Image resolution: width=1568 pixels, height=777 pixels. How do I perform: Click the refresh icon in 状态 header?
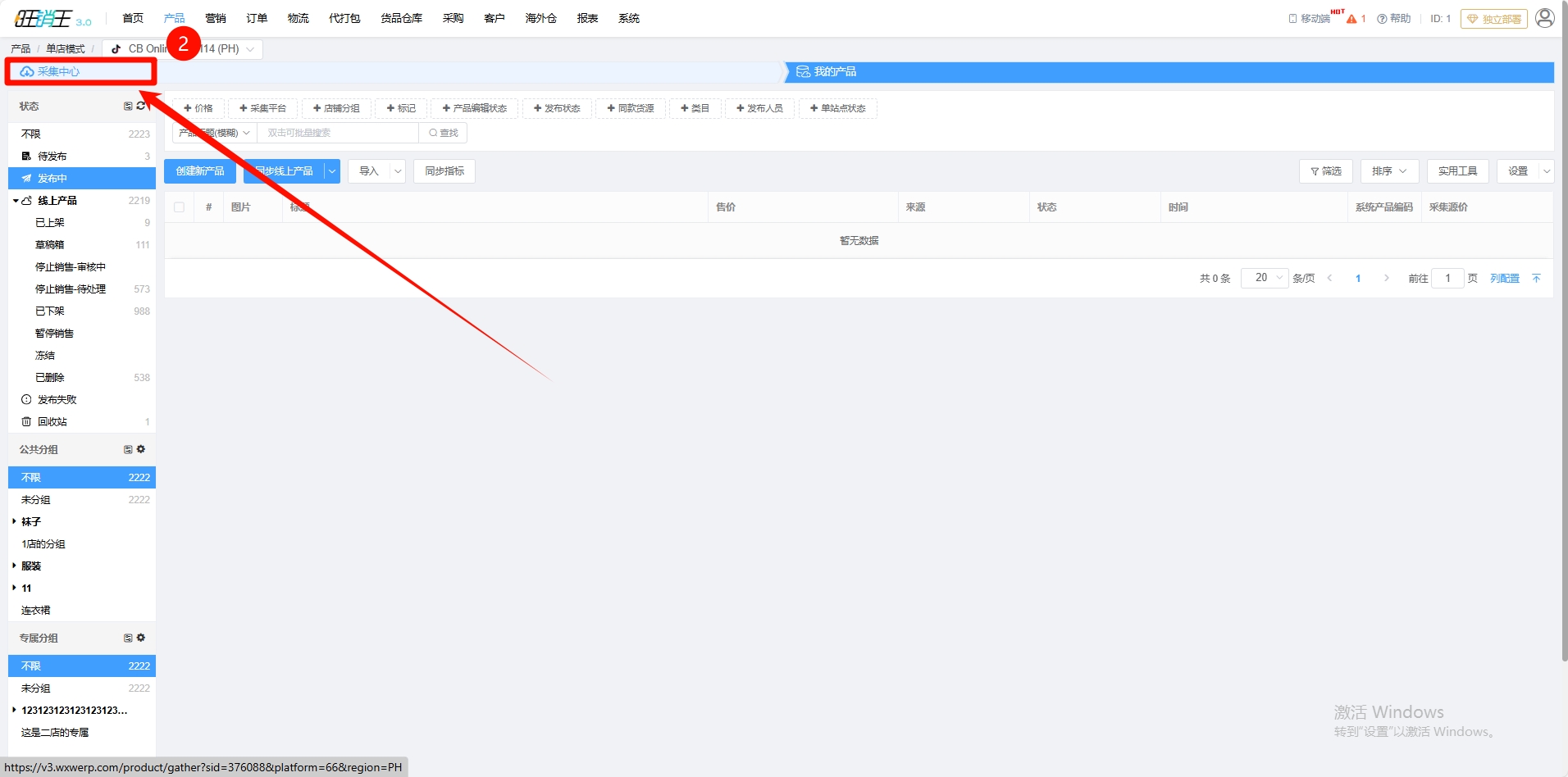[x=141, y=106]
